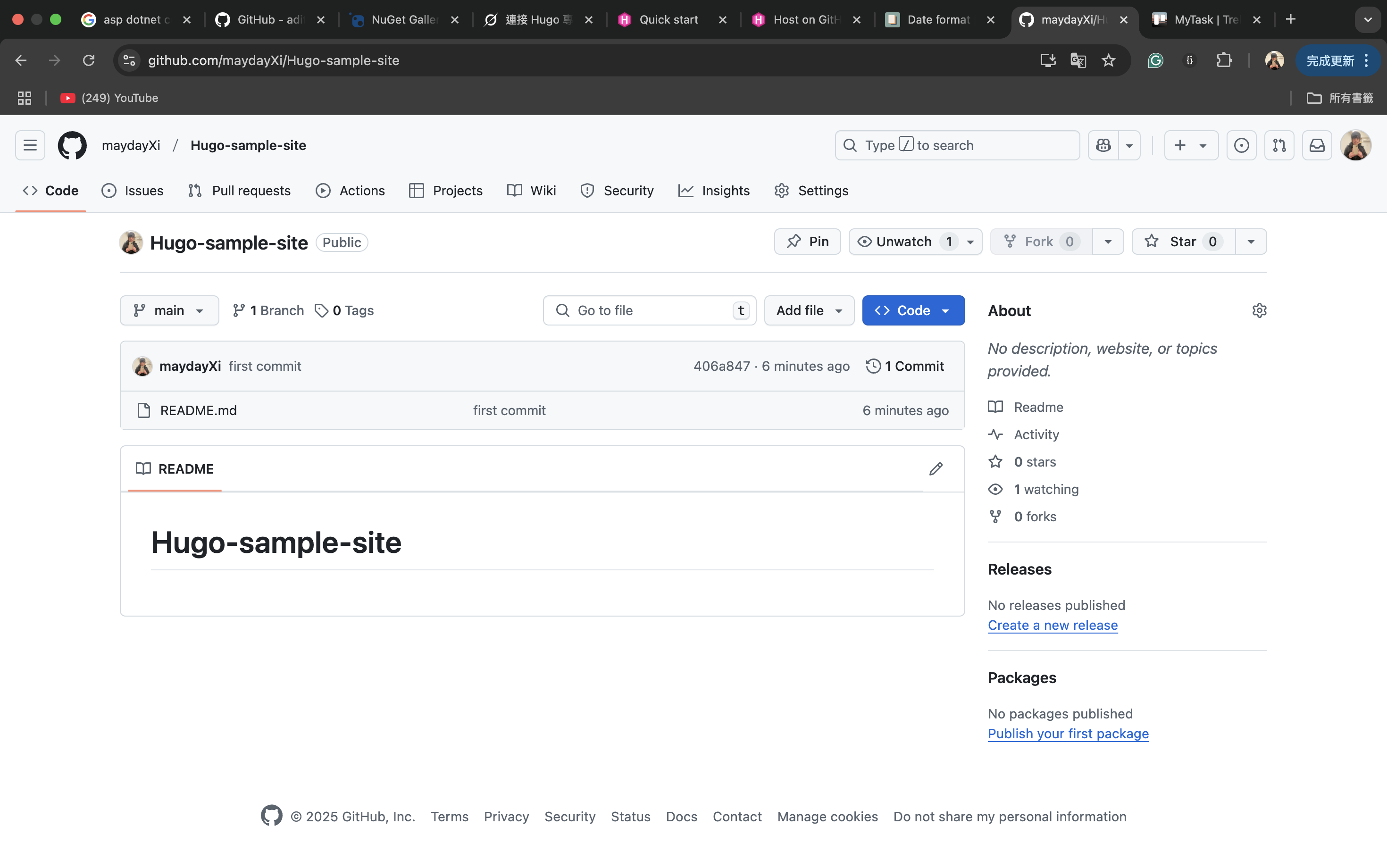Open the Add file dropdown
Image resolution: width=1387 pixels, height=868 pixels.
(x=809, y=310)
